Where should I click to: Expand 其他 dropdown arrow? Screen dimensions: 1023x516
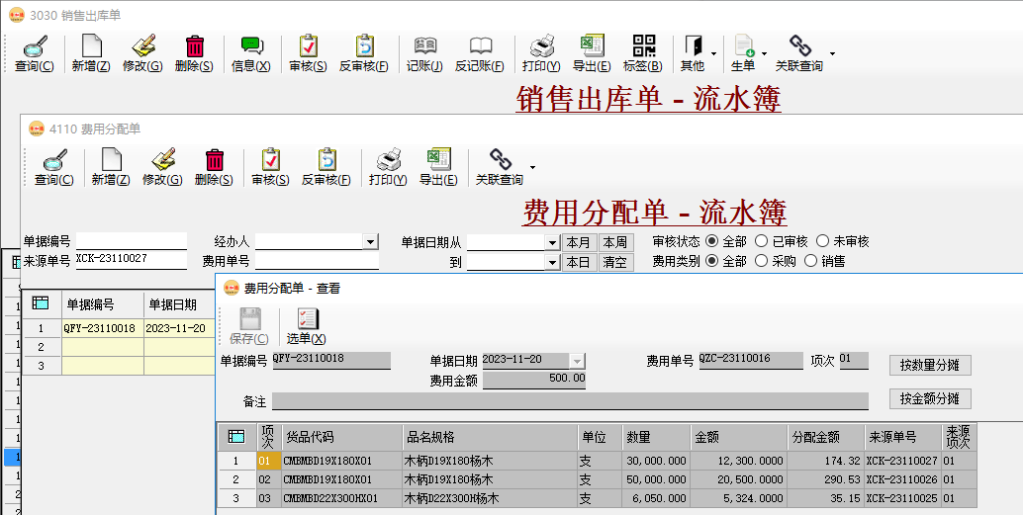(714, 54)
